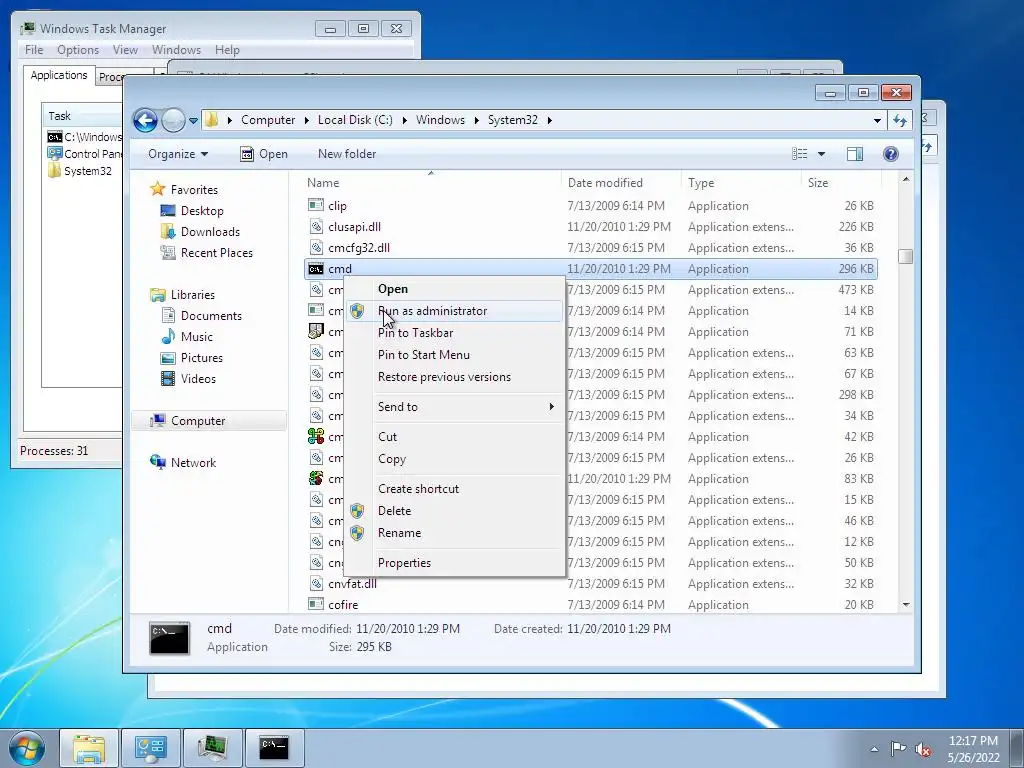This screenshot has width=1024, height=768.
Task: Click Command Prompt taskbar icon
Action: pyautogui.click(x=274, y=748)
